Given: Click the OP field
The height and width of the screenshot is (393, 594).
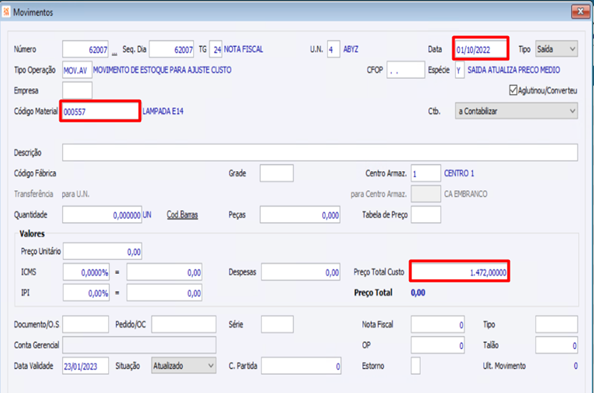Looking at the screenshot, I should pos(438,345).
